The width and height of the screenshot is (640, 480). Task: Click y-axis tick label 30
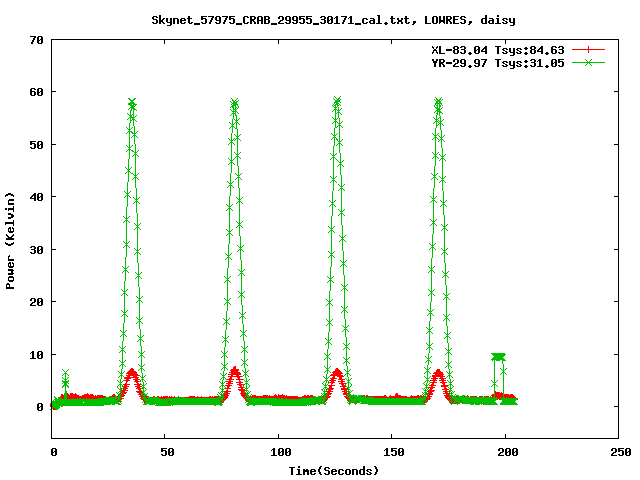click(x=37, y=250)
